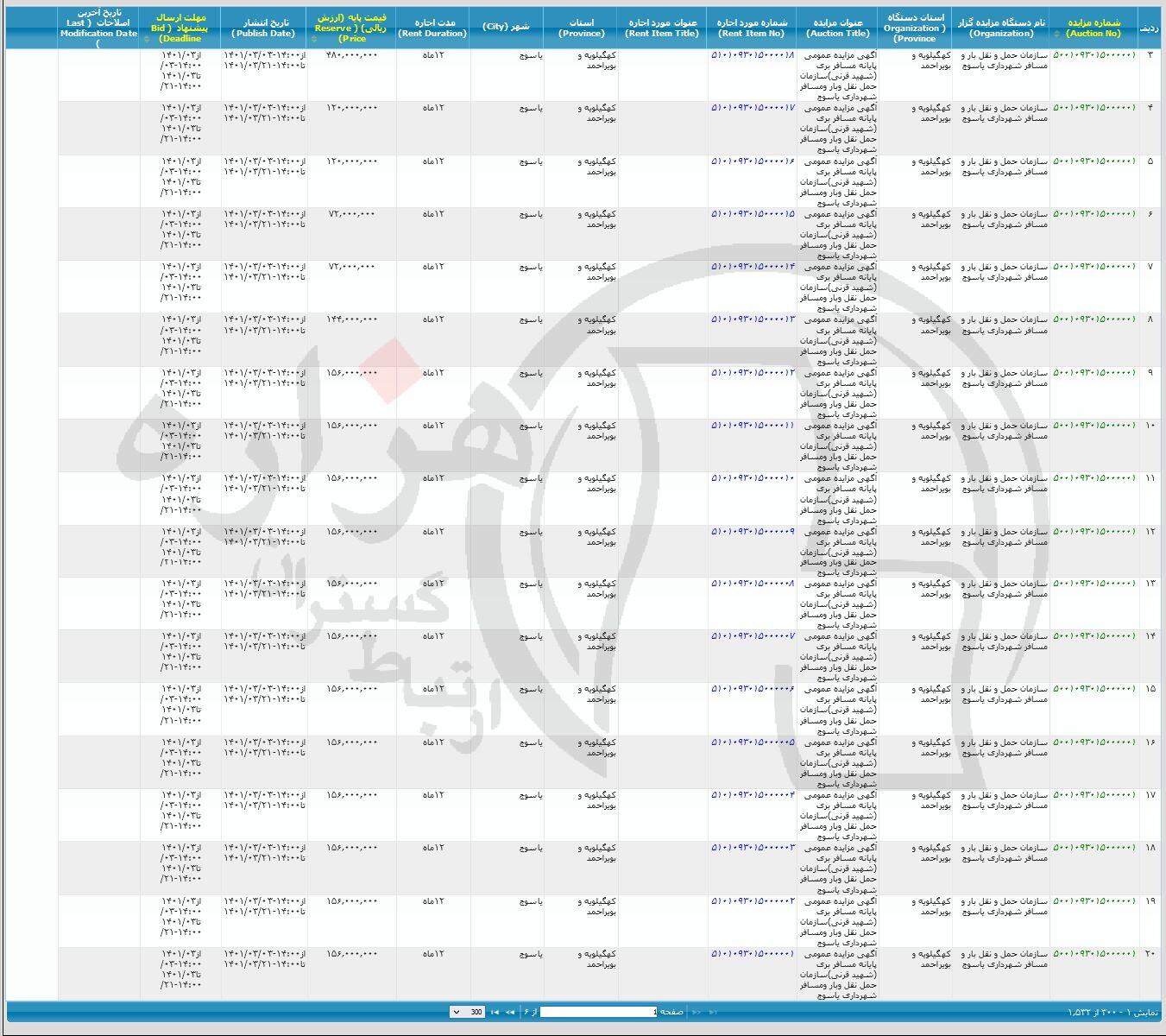This screenshot has width=1166, height=1036.
Task: Click the active double-arrow next page button
Action: coord(510,1012)
